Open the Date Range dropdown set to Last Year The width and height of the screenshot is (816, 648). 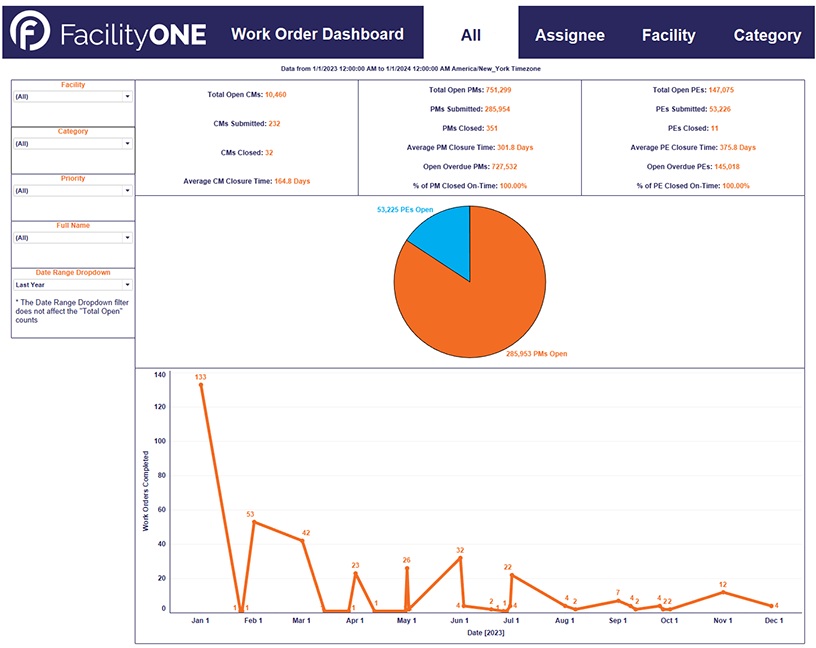tap(70, 284)
